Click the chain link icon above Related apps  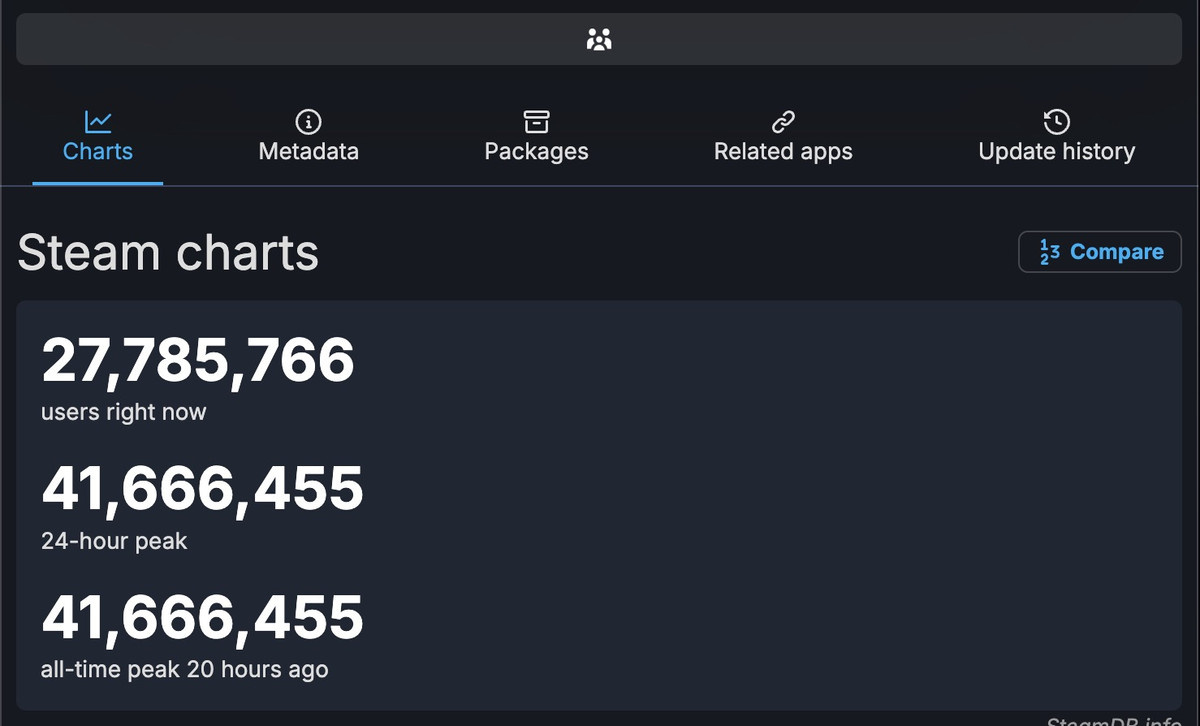pos(783,122)
